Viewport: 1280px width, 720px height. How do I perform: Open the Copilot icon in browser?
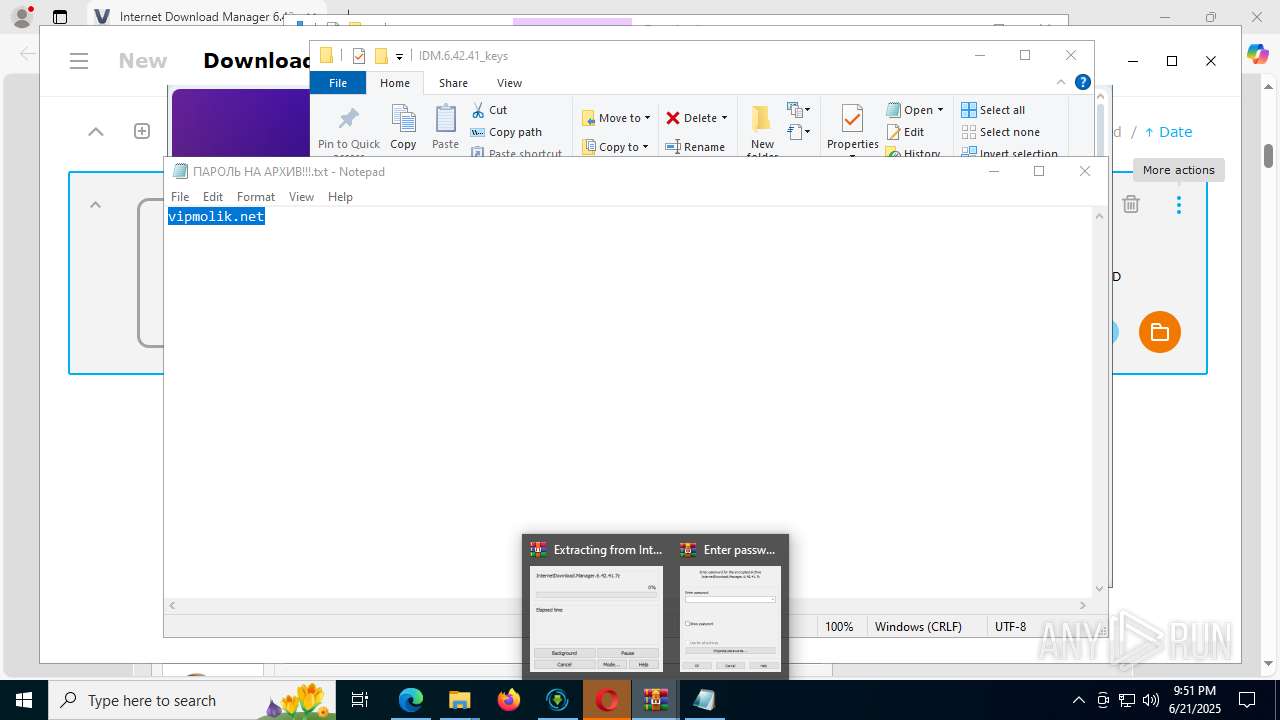click(1257, 54)
